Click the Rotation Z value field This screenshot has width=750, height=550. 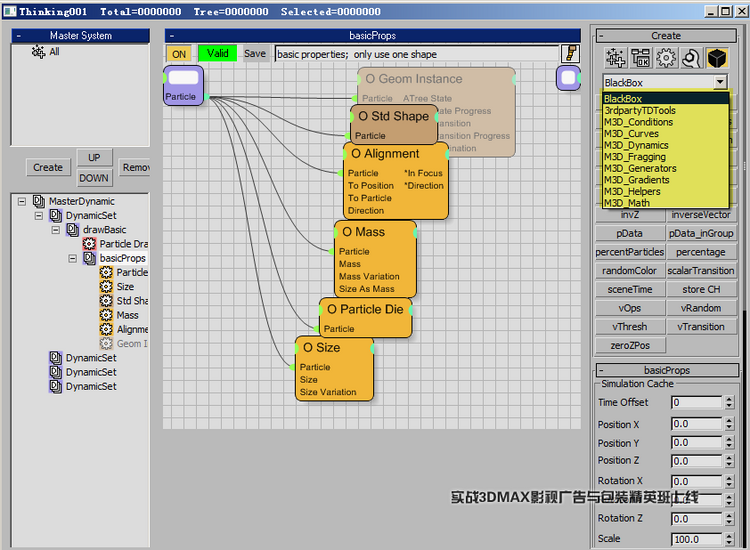[x=696, y=519]
